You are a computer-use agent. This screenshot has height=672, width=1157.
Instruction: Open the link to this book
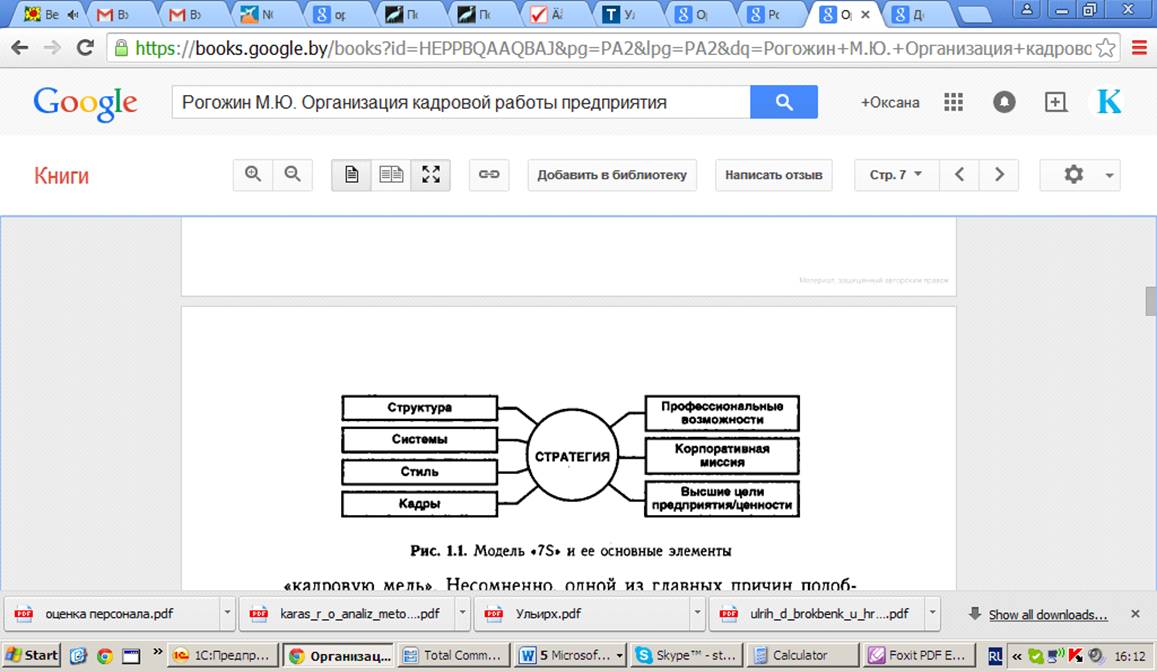point(489,175)
